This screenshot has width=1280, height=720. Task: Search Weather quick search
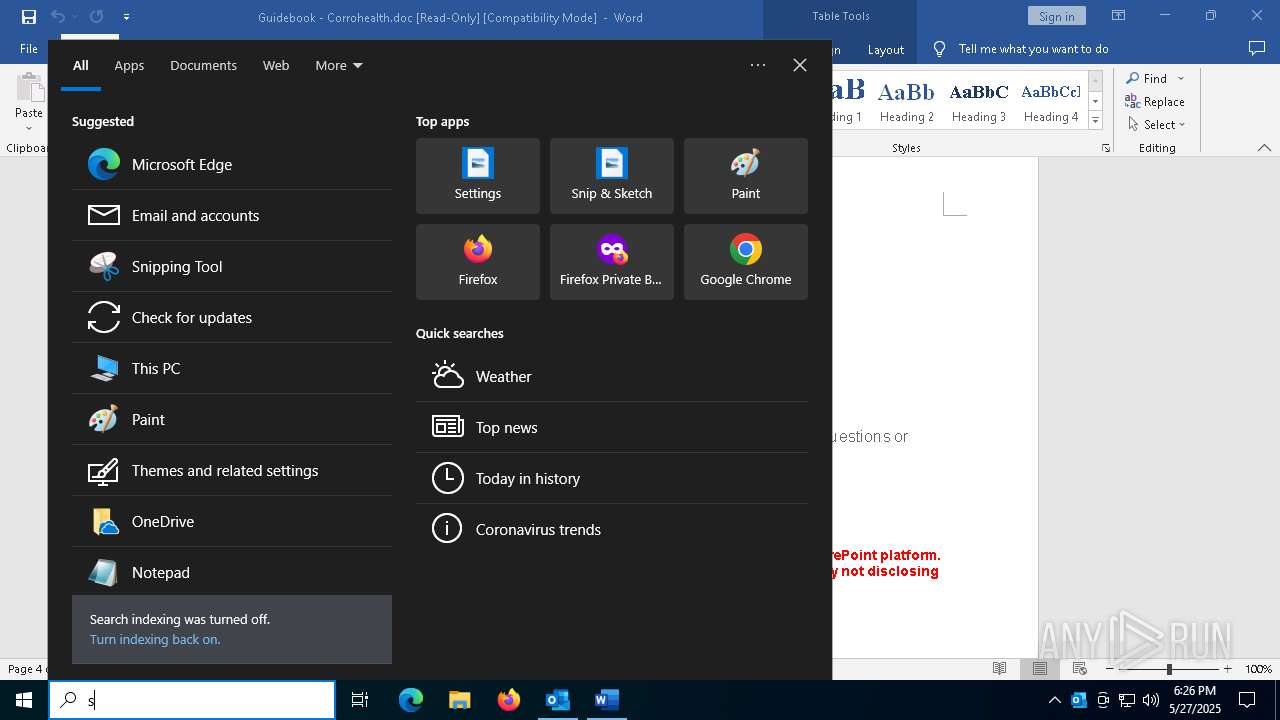tap(612, 376)
